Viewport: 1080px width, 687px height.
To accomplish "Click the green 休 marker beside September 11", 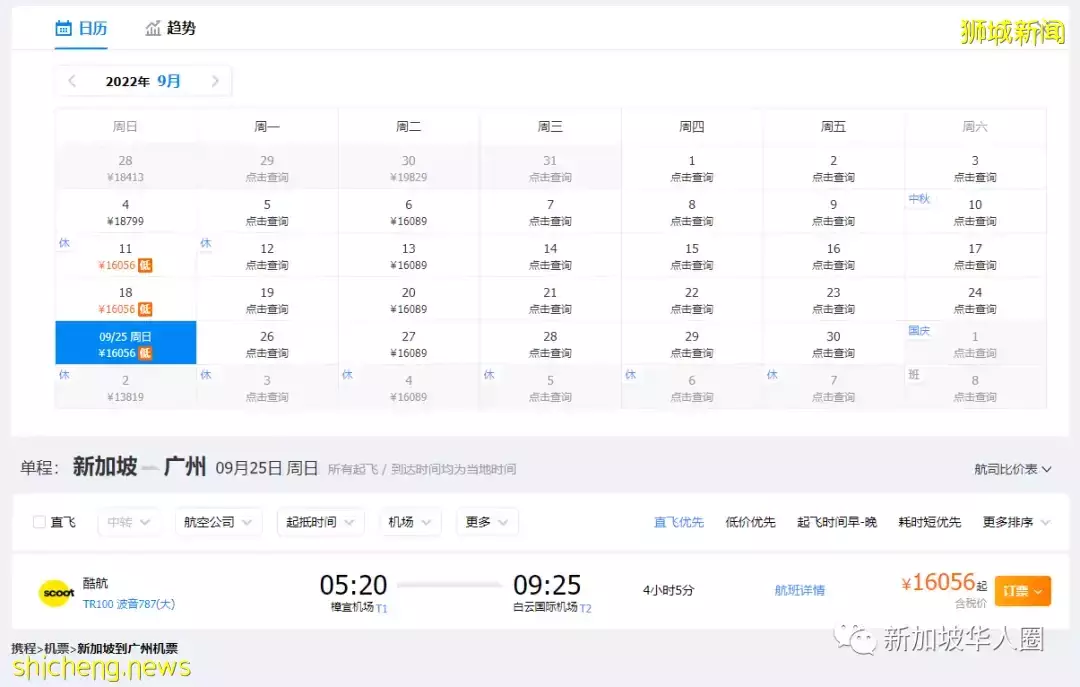I will (63, 243).
